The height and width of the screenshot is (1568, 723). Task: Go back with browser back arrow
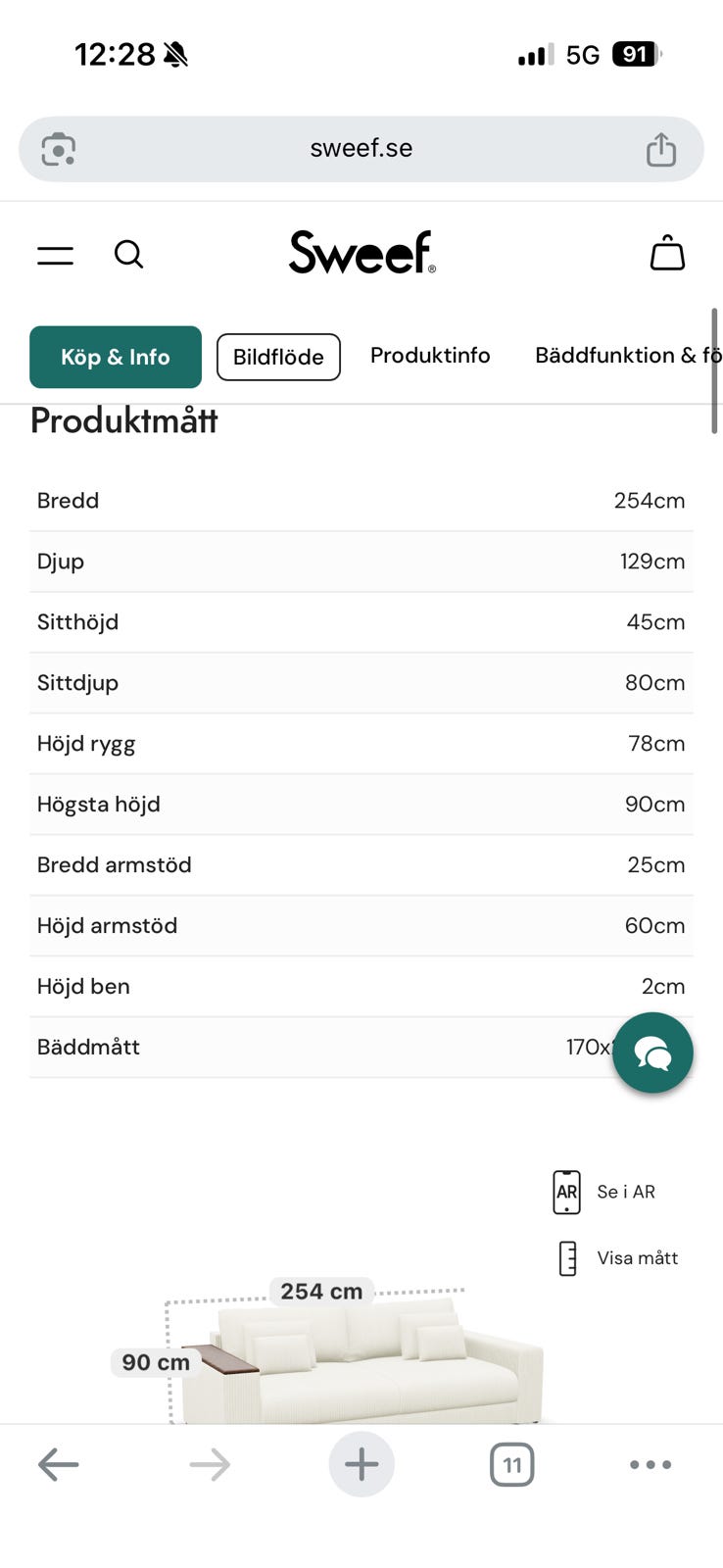point(59,1465)
